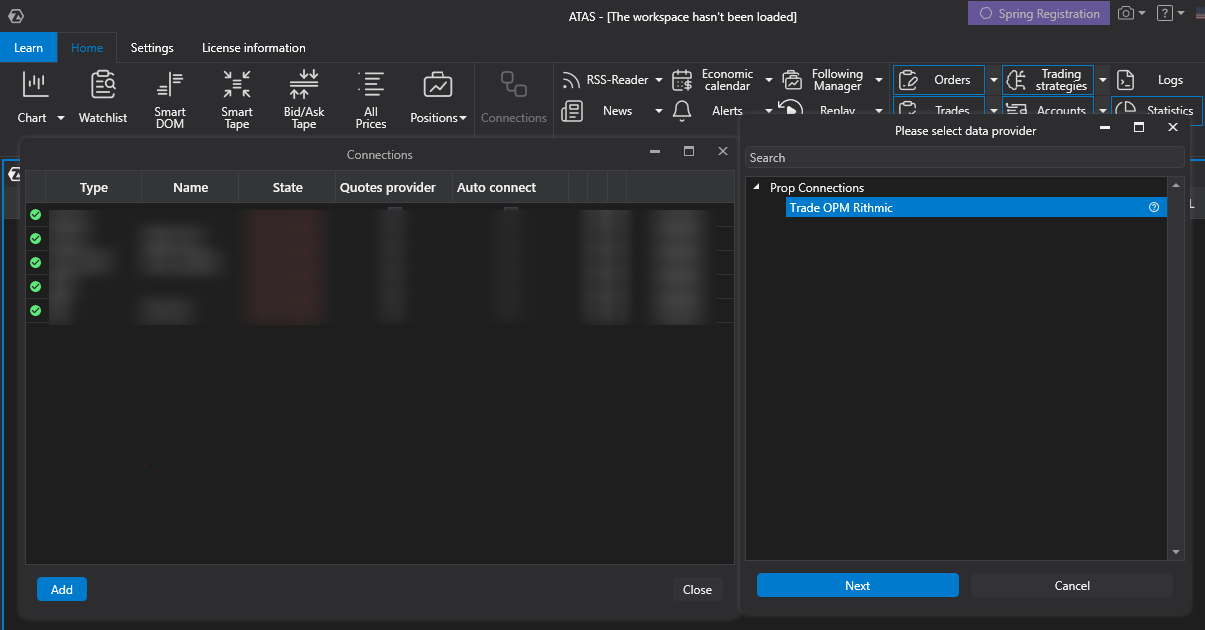Open the Smart DOM tool
The width and height of the screenshot is (1205, 630).
pyautogui.click(x=169, y=95)
